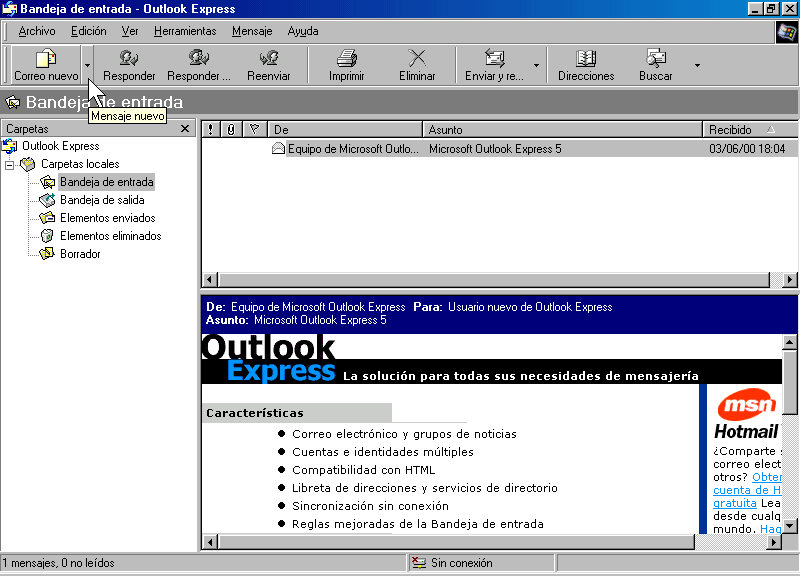Image resolution: width=800 pixels, height=576 pixels.
Task: Select the Elementos enviados folder
Action: tap(108, 218)
